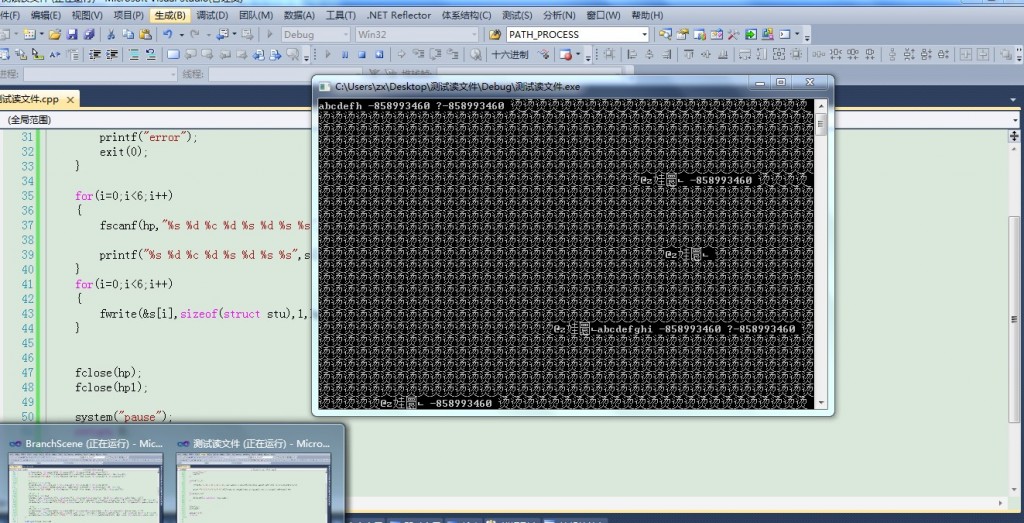The height and width of the screenshot is (523, 1024).
Task: Click console scrollbar up arrow
Action: click(821, 105)
